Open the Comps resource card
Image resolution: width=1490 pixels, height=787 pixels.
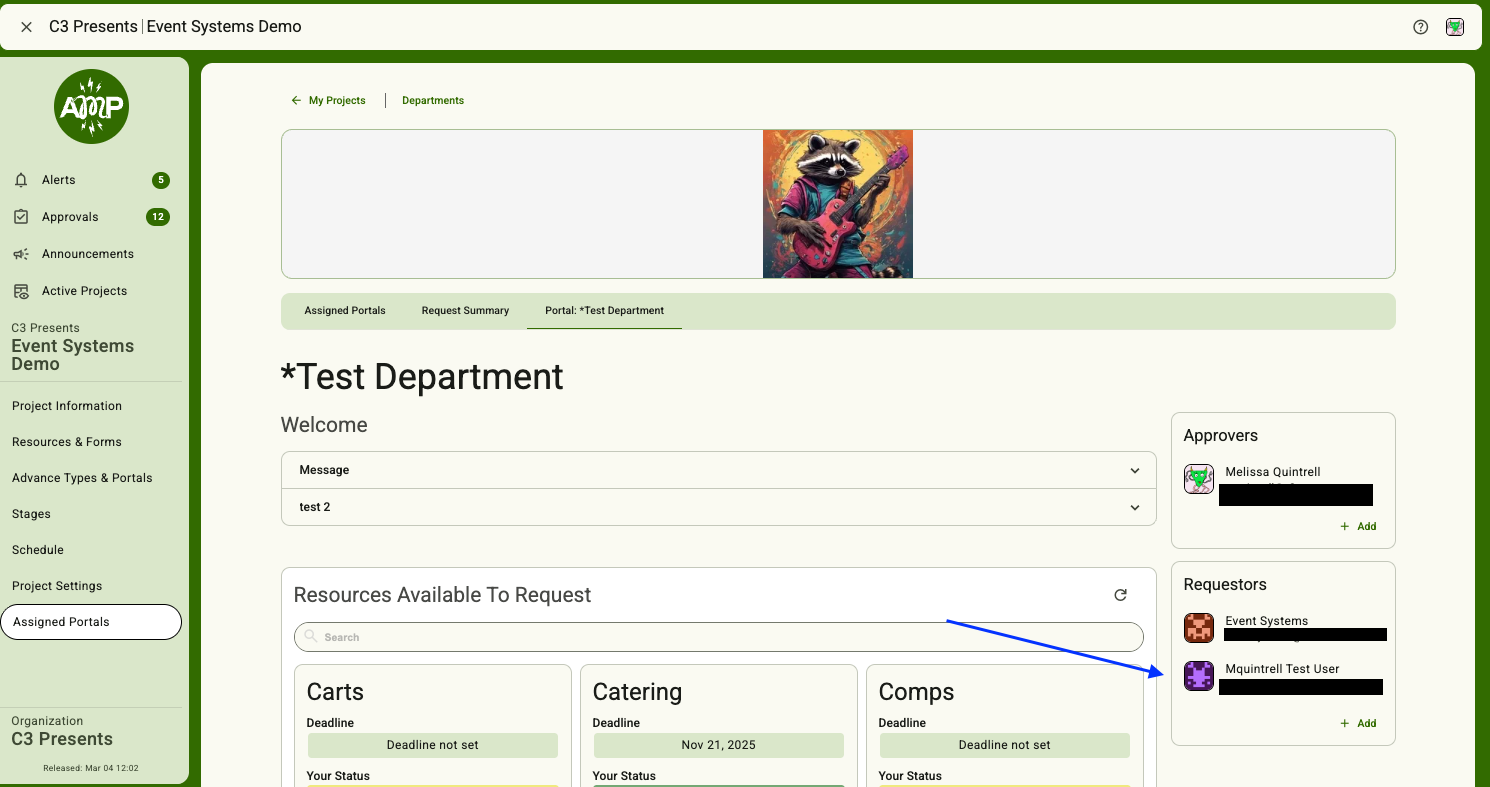(x=1005, y=726)
